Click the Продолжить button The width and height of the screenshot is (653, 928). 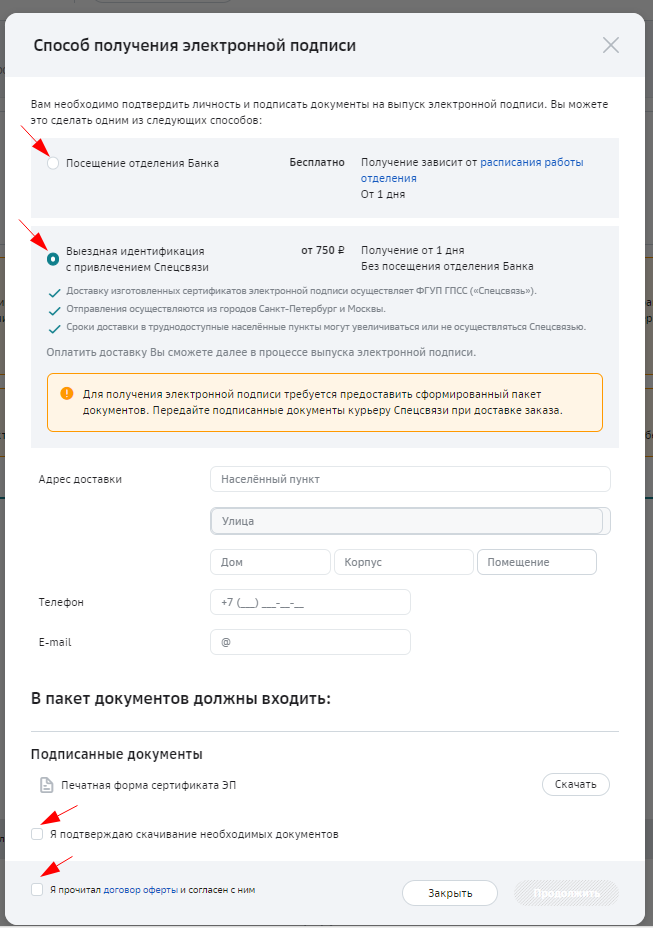click(567, 893)
